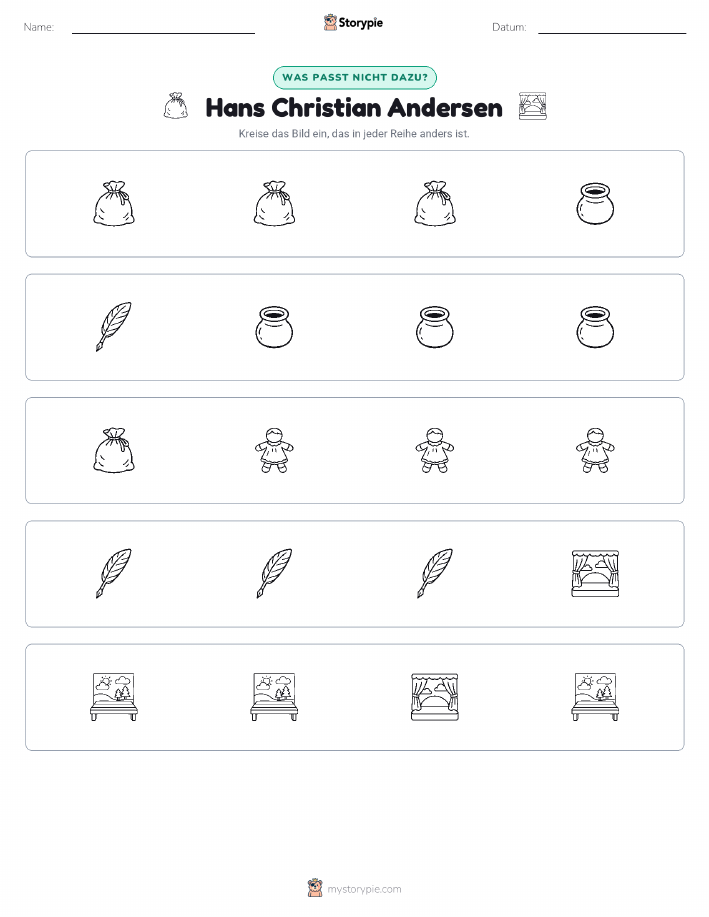Click the last bed picture in row five
This screenshot has height=917, width=709.
[x=595, y=697]
